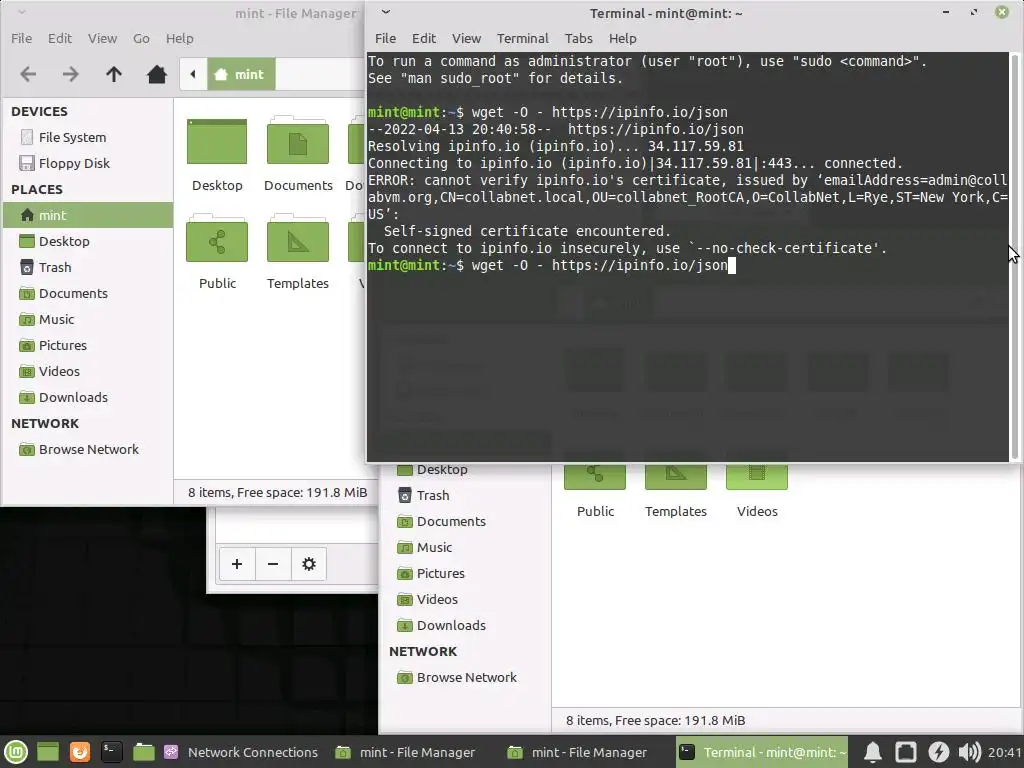The image size is (1024, 768).
Task: Select Documents folder icon in front File Manager
Action: coord(298,142)
